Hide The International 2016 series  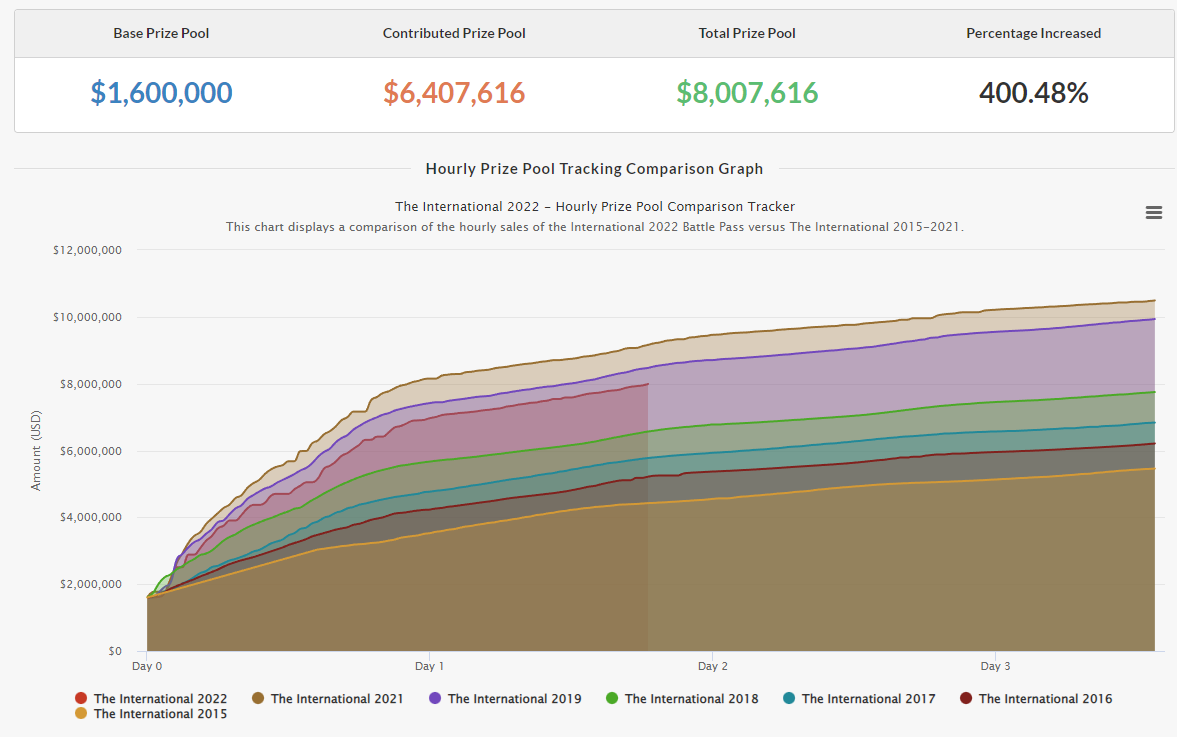[x=1045, y=699]
